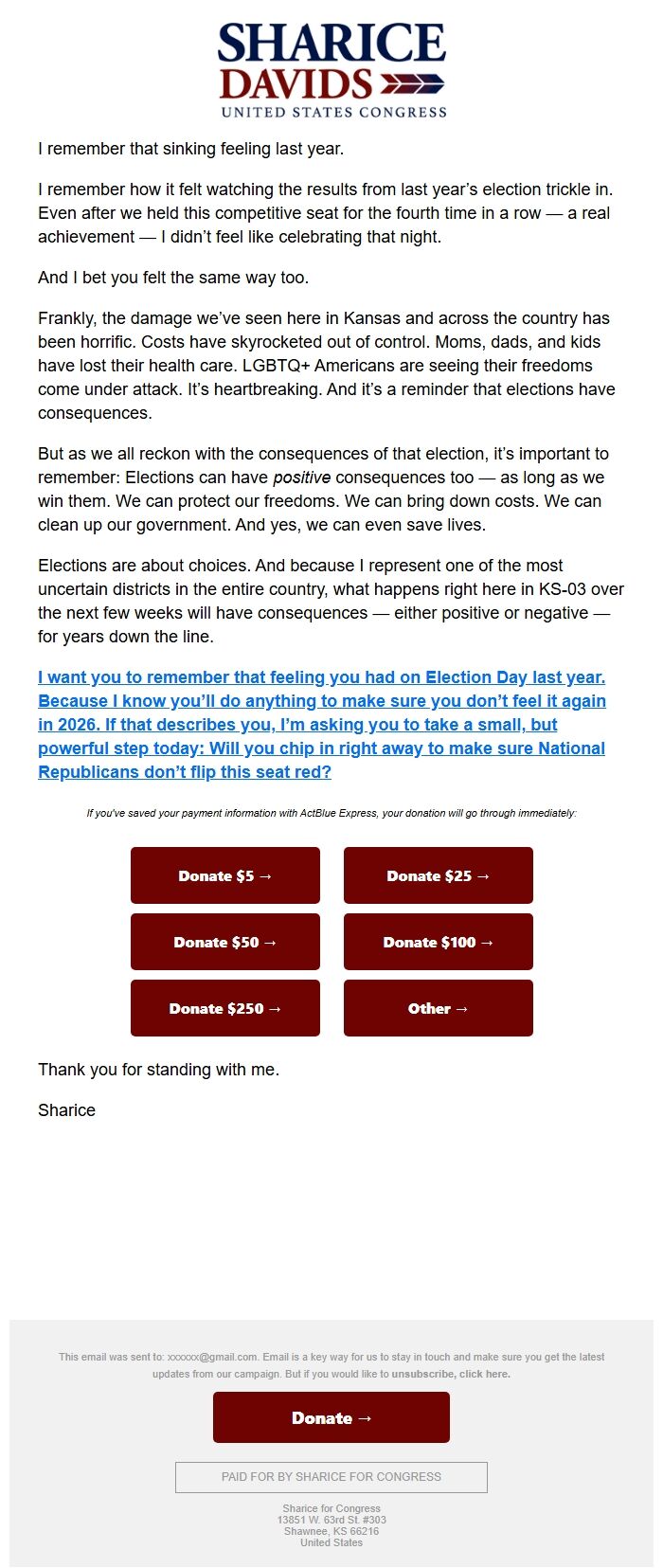Click the Other donation amount button
This screenshot has height=1568, width=663.
tap(438, 1008)
